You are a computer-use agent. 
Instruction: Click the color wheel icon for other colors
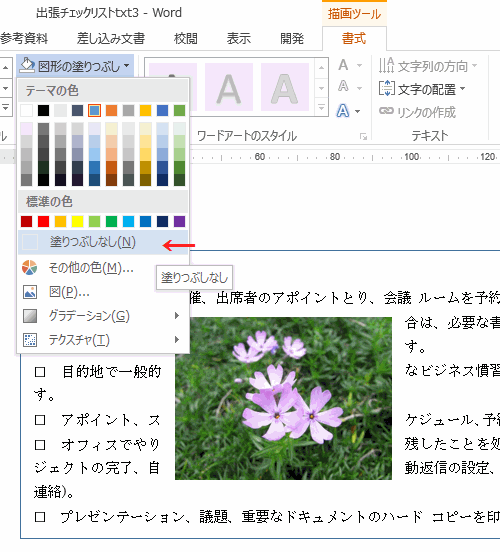(x=30, y=268)
